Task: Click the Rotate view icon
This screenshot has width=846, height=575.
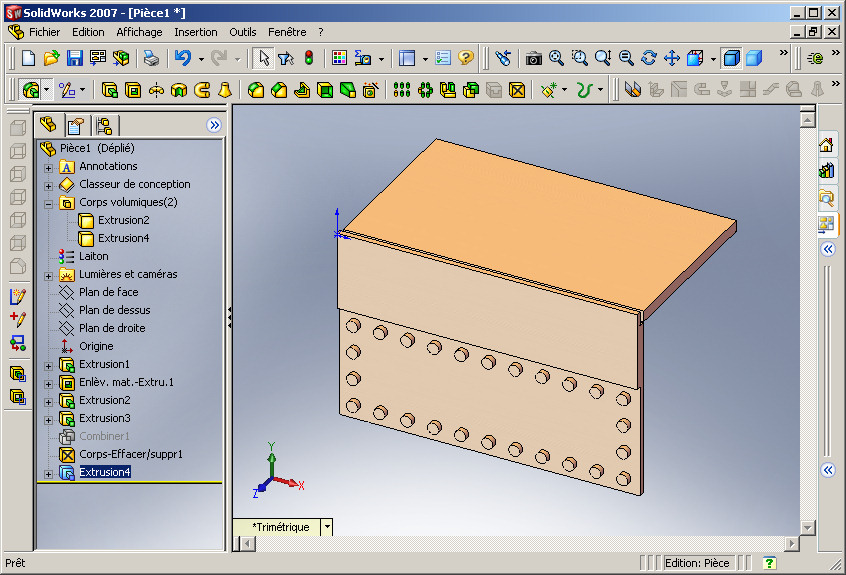Action: (649, 58)
